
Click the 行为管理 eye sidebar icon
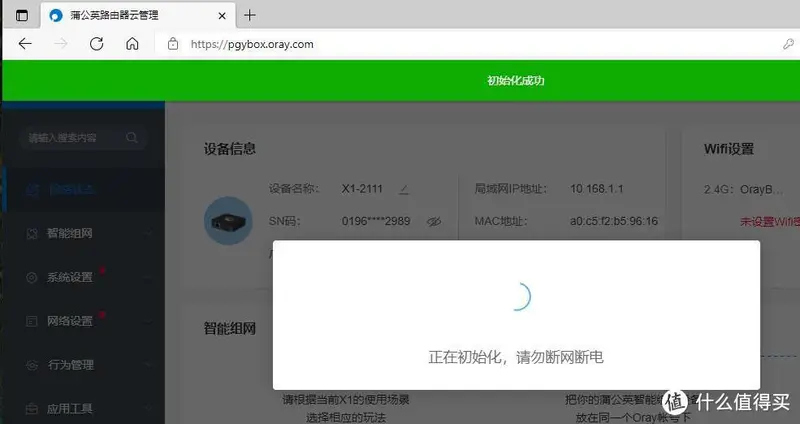[x=32, y=365]
